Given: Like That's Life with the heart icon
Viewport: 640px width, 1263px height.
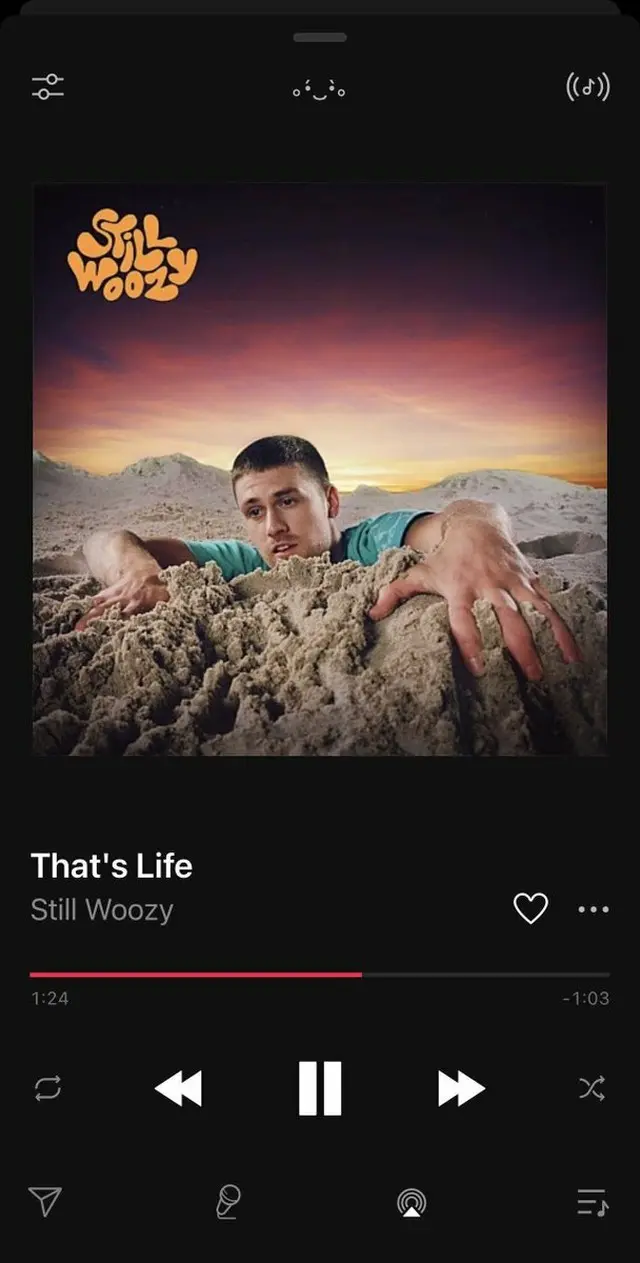Looking at the screenshot, I should [x=530, y=908].
